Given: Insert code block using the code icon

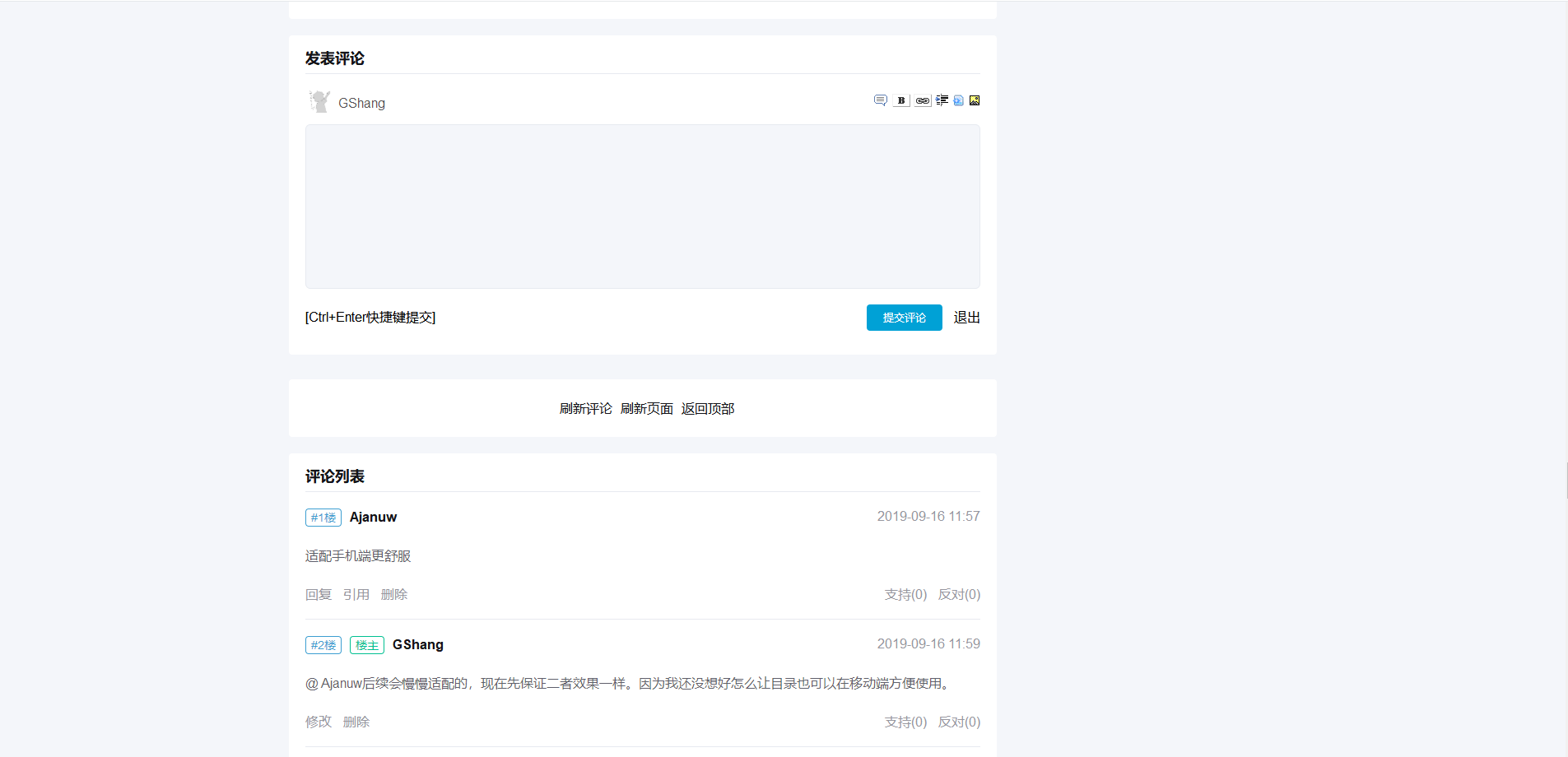Looking at the screenshot, I should [x=958, y=100].
